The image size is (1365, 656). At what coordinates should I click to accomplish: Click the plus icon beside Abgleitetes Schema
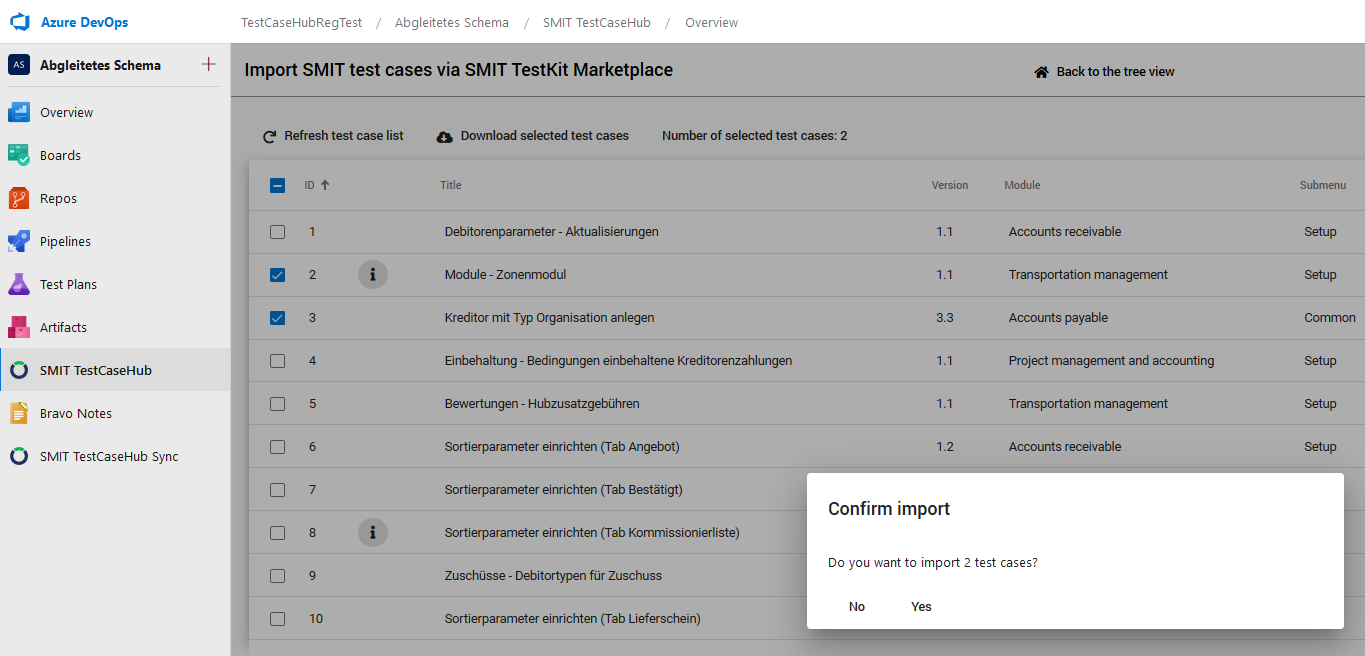click(x=208, y=65)
